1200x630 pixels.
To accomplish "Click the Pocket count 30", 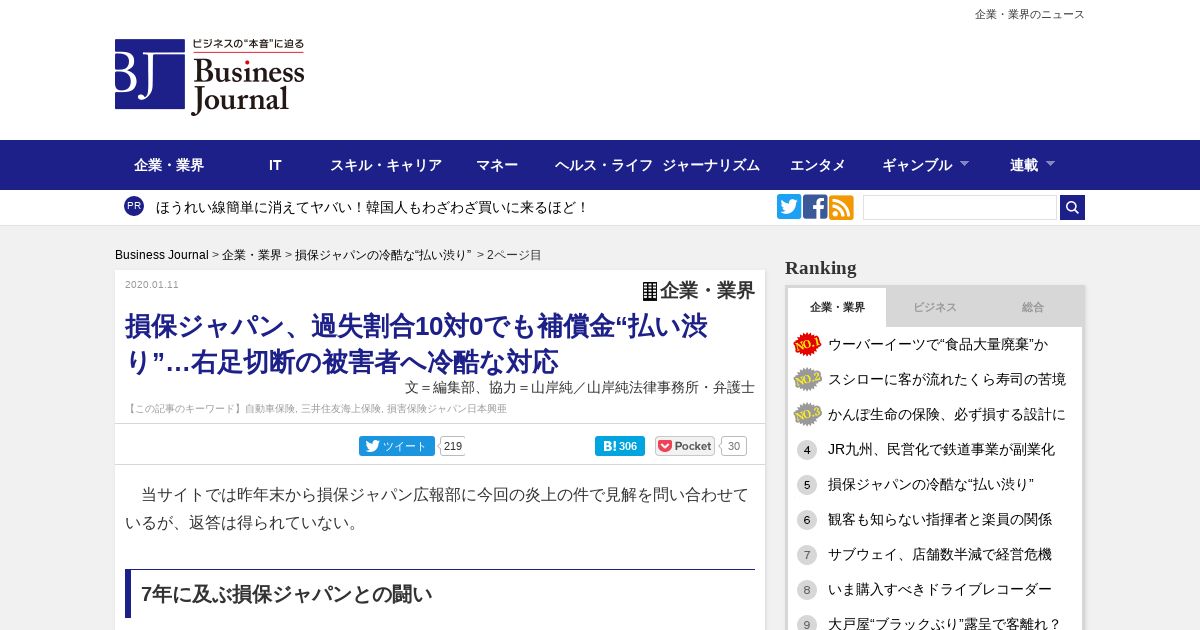I will click(x=734, y=446).
